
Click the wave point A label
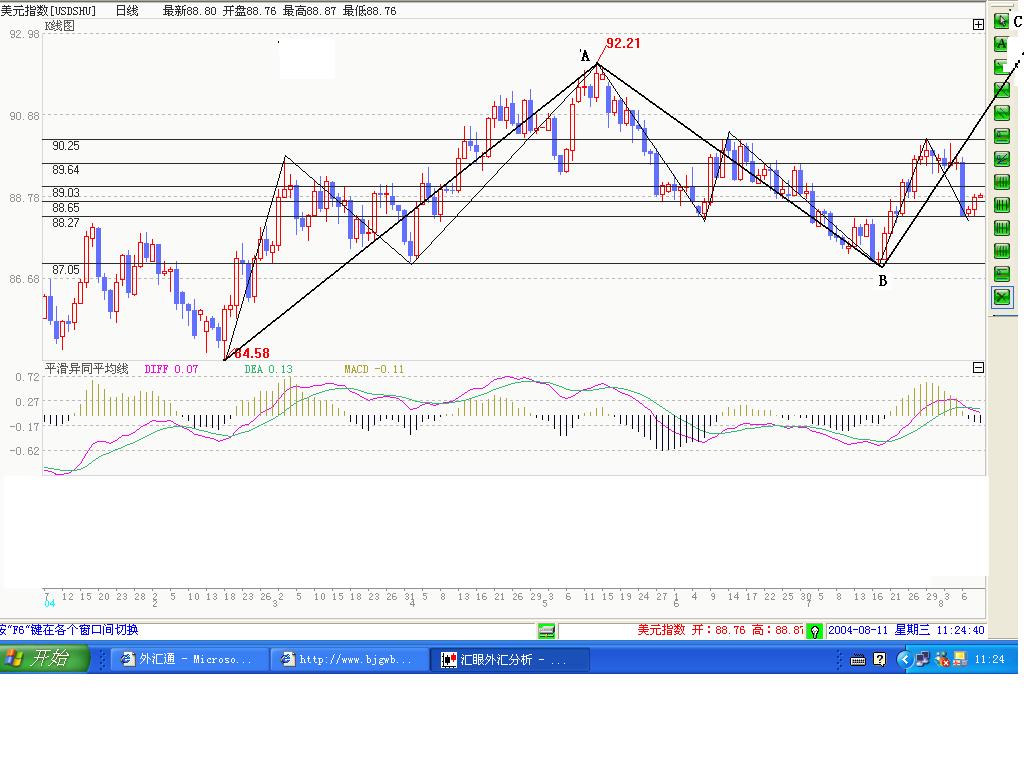tap(585, 56)
